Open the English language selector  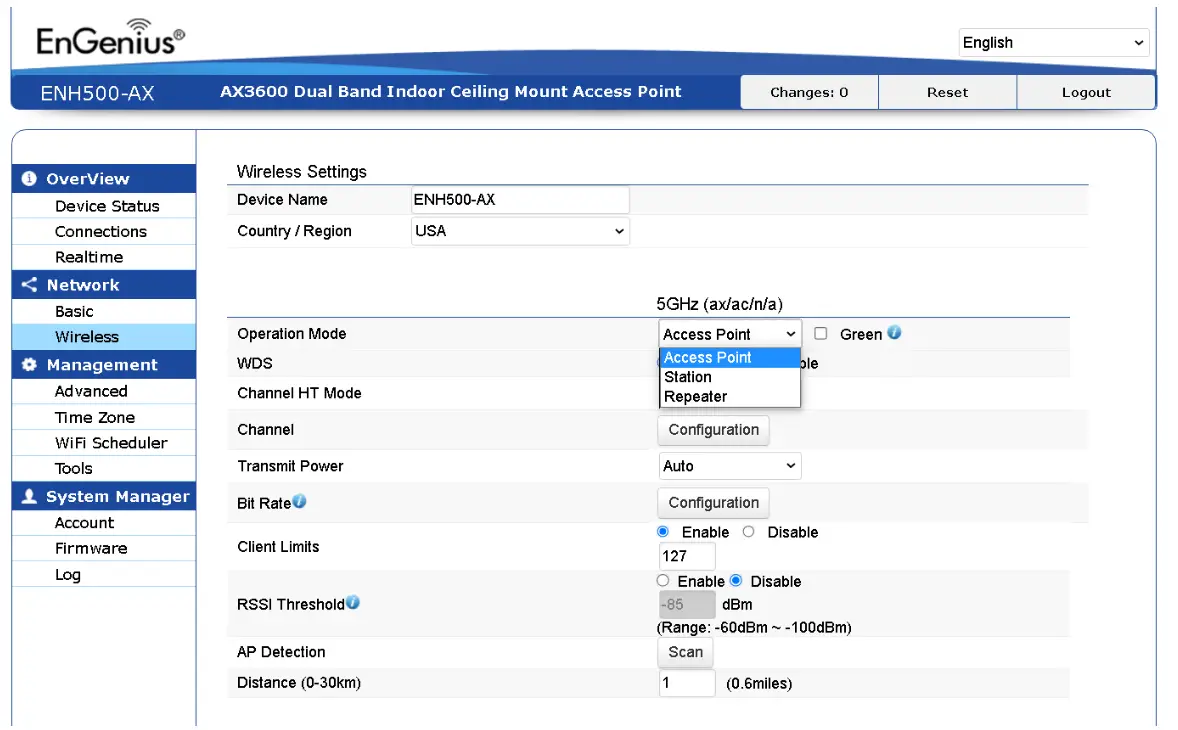coord(1052,42)
